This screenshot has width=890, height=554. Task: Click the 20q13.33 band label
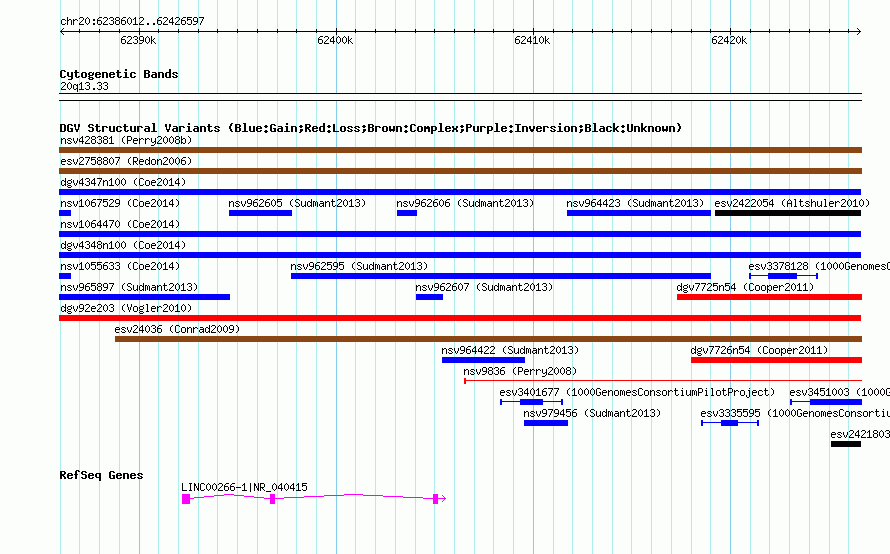pos(84,86)
